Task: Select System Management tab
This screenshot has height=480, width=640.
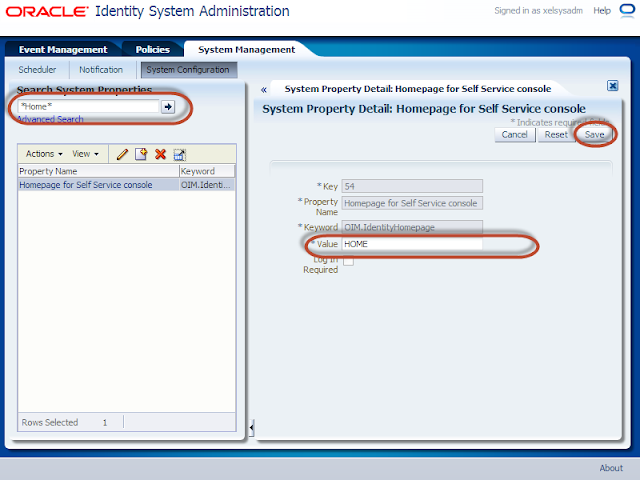Action: 246,49
